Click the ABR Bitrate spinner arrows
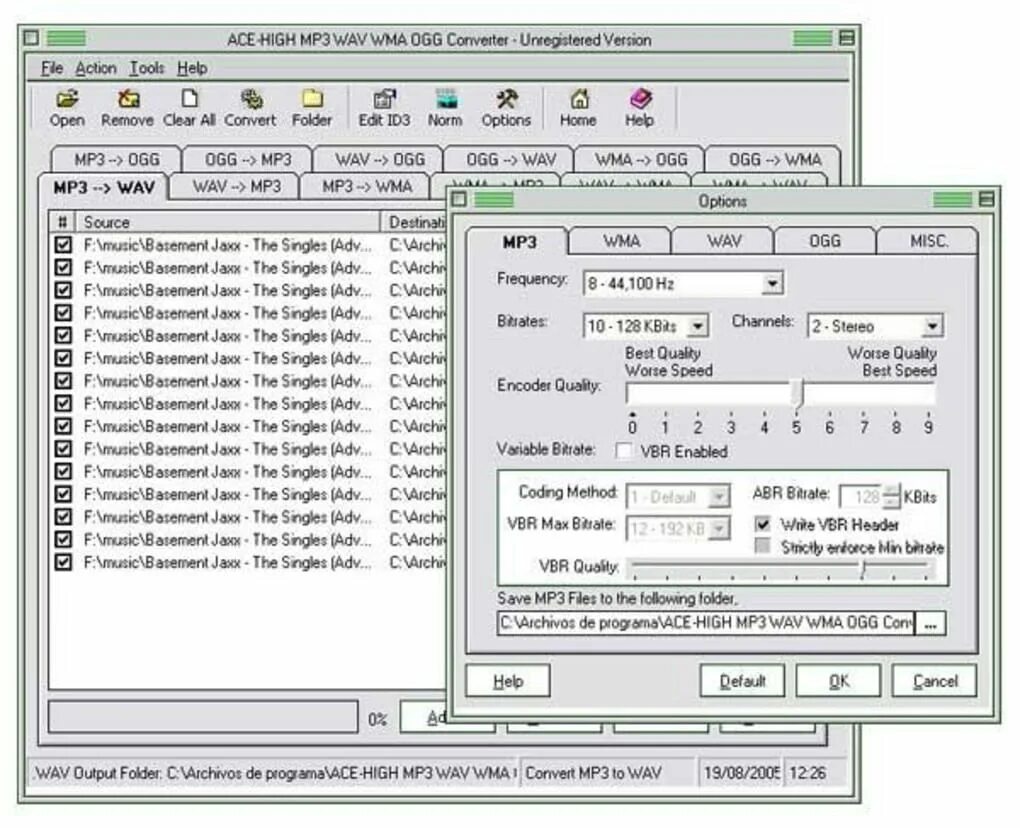1020x828 pixels. 892,496
